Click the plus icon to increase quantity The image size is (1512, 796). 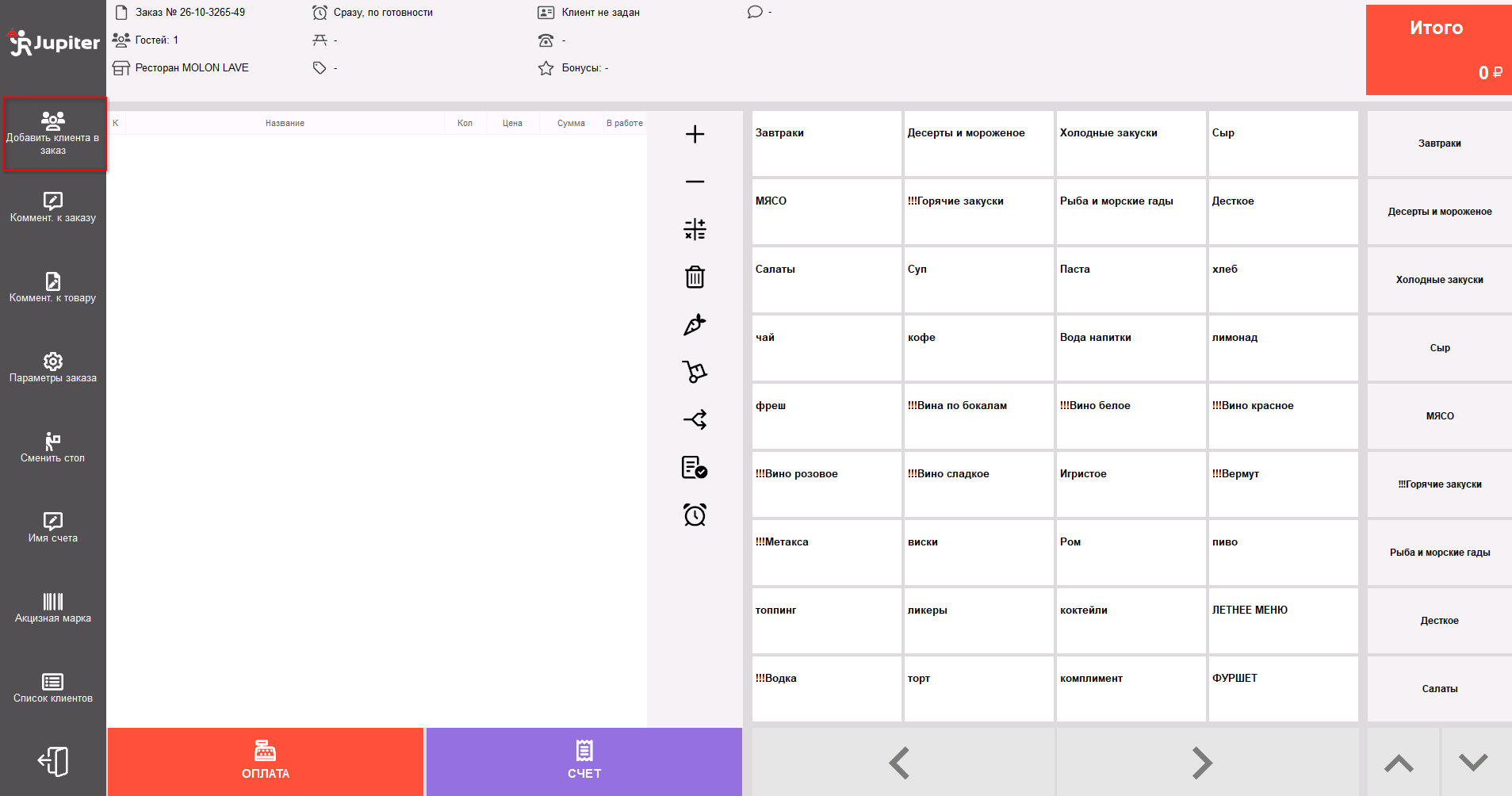click(695, 134)
